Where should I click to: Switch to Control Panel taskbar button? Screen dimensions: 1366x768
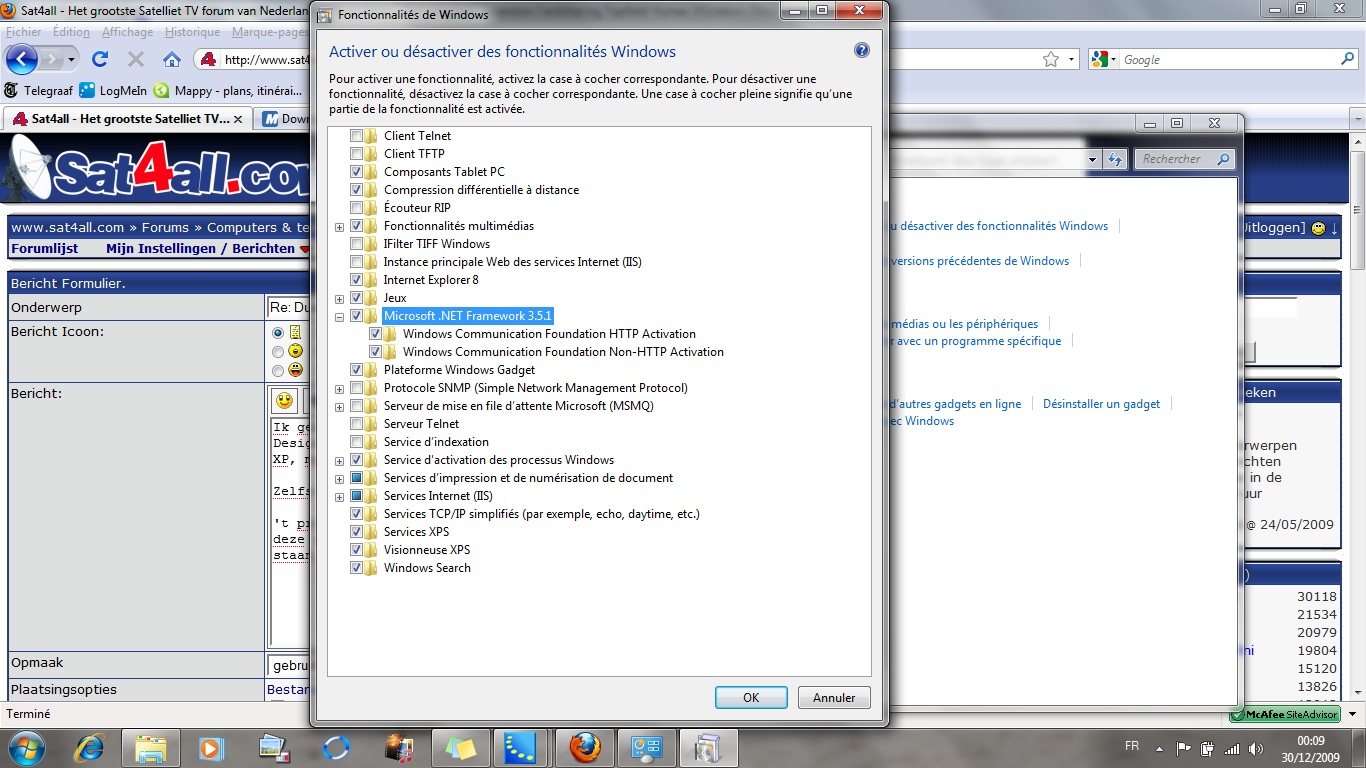click(x=647, y=747)
